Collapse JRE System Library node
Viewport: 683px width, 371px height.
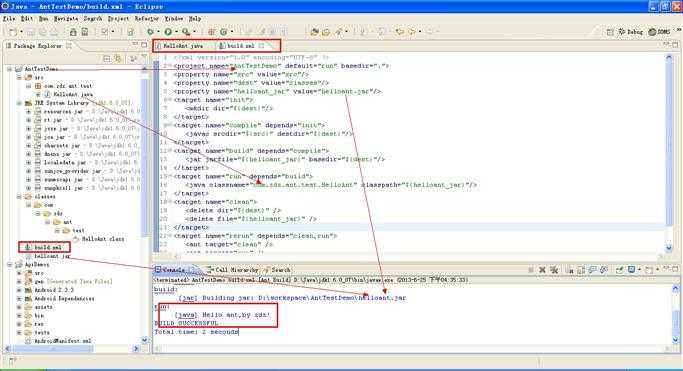pos(19,103)
